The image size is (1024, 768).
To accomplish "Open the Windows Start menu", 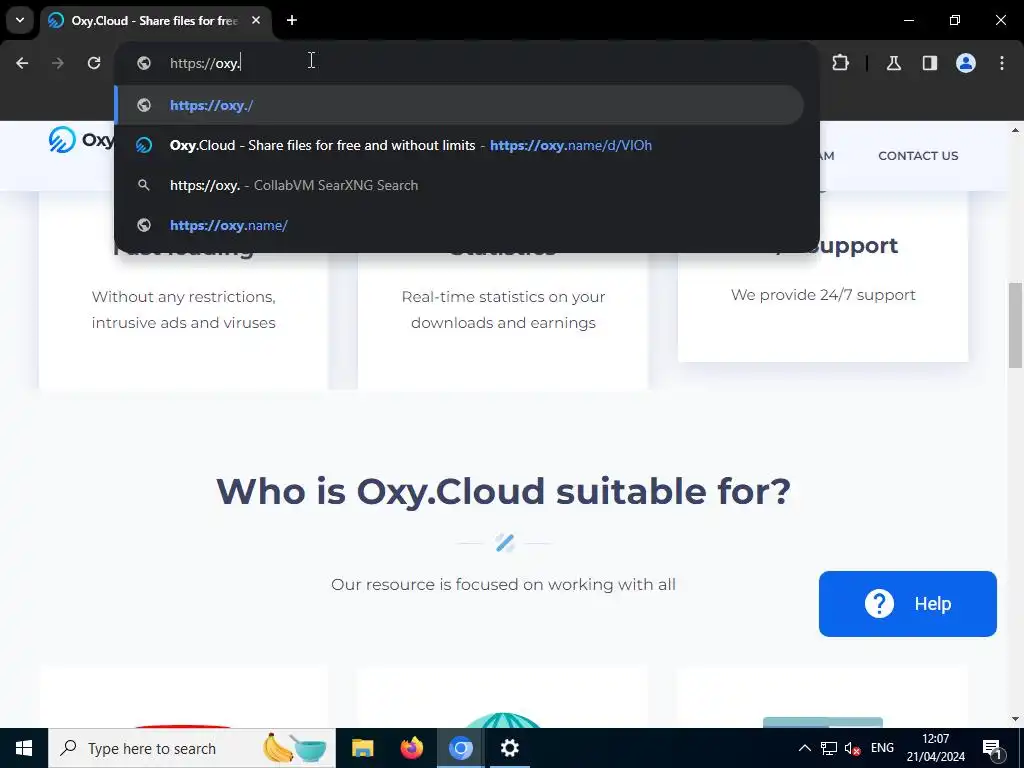I will click(24, 748).
